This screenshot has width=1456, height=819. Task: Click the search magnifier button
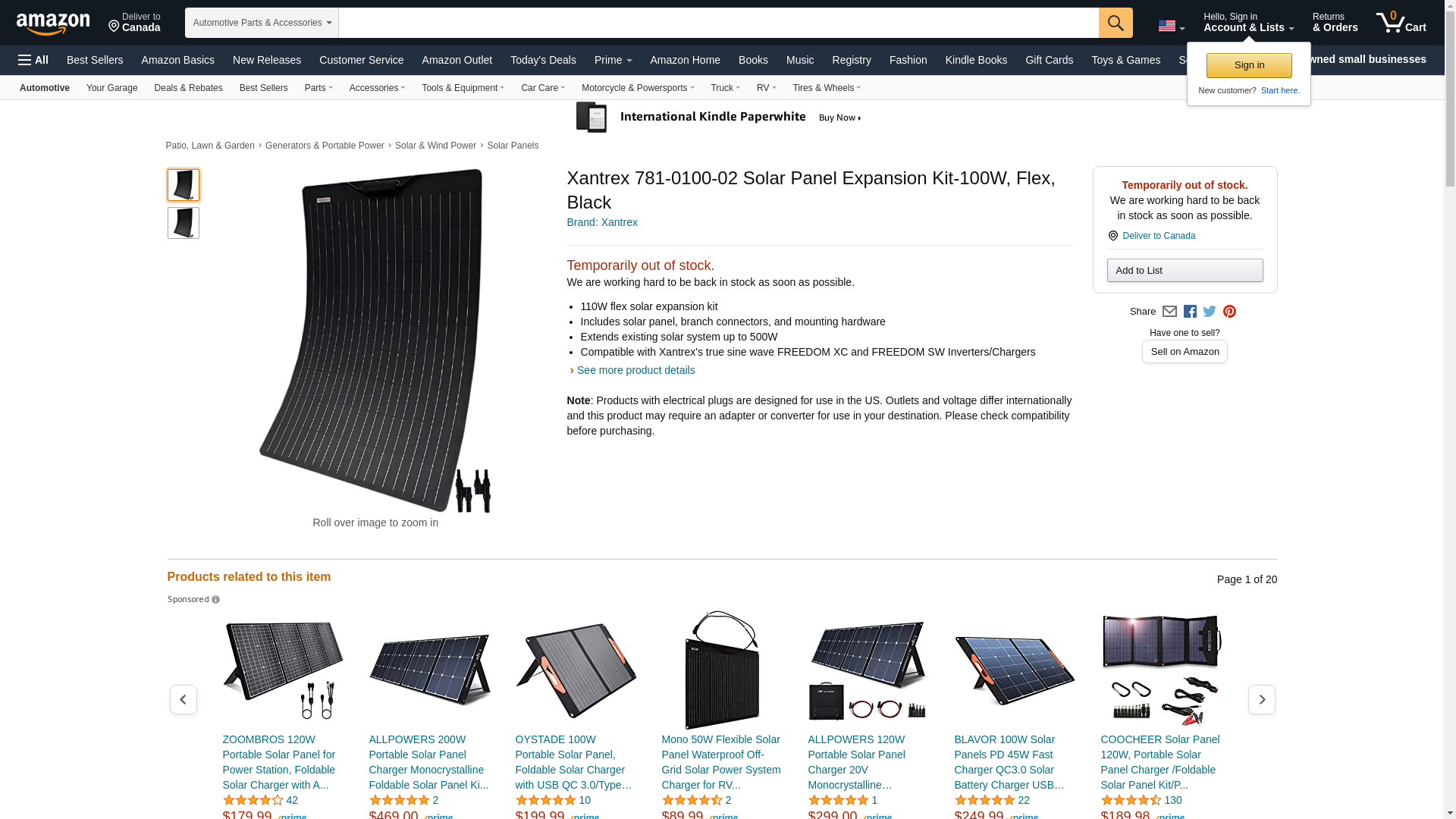[1116, 23]
